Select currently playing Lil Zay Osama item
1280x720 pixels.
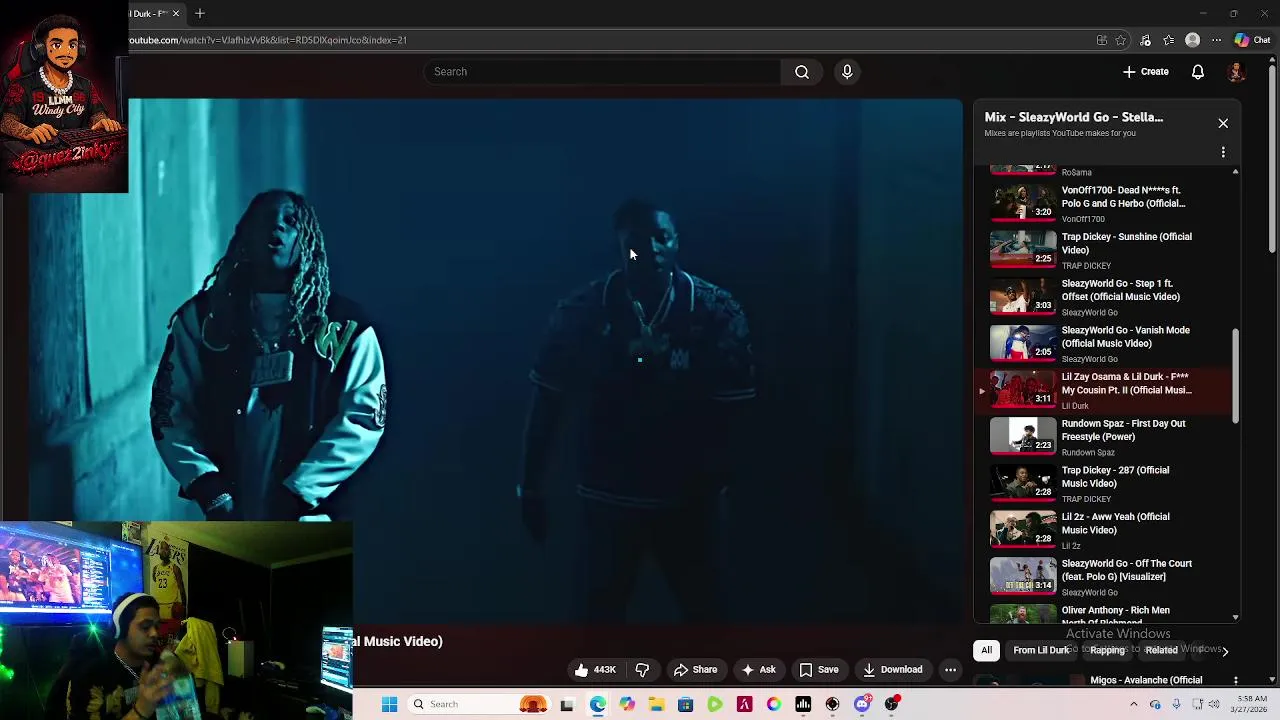click(1104, 390)
